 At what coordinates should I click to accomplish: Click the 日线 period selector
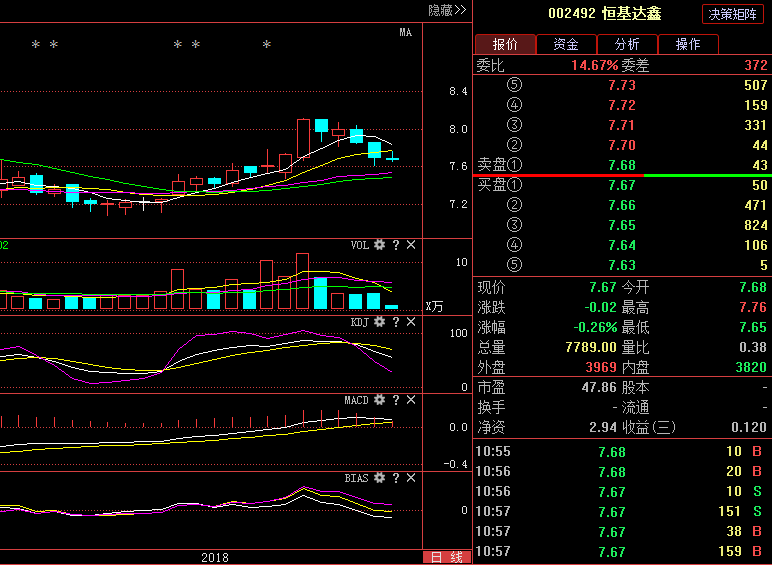click(x=447, y=557)
